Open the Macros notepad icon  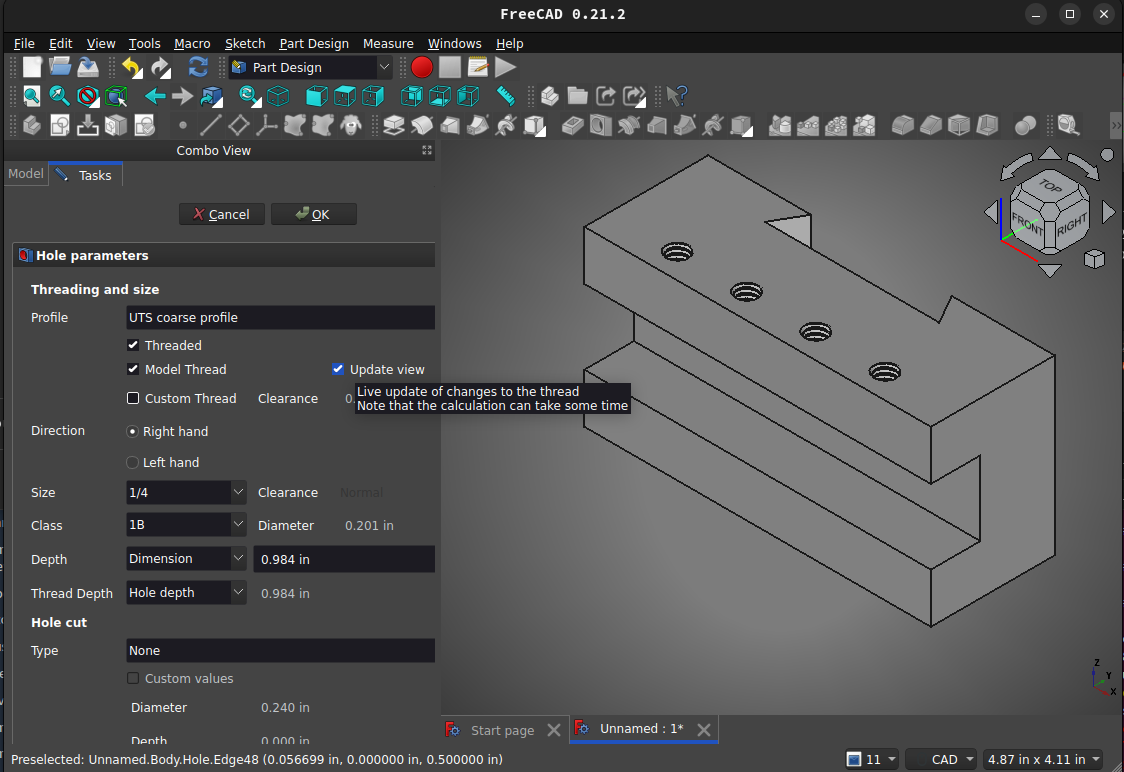pos(477,67)
